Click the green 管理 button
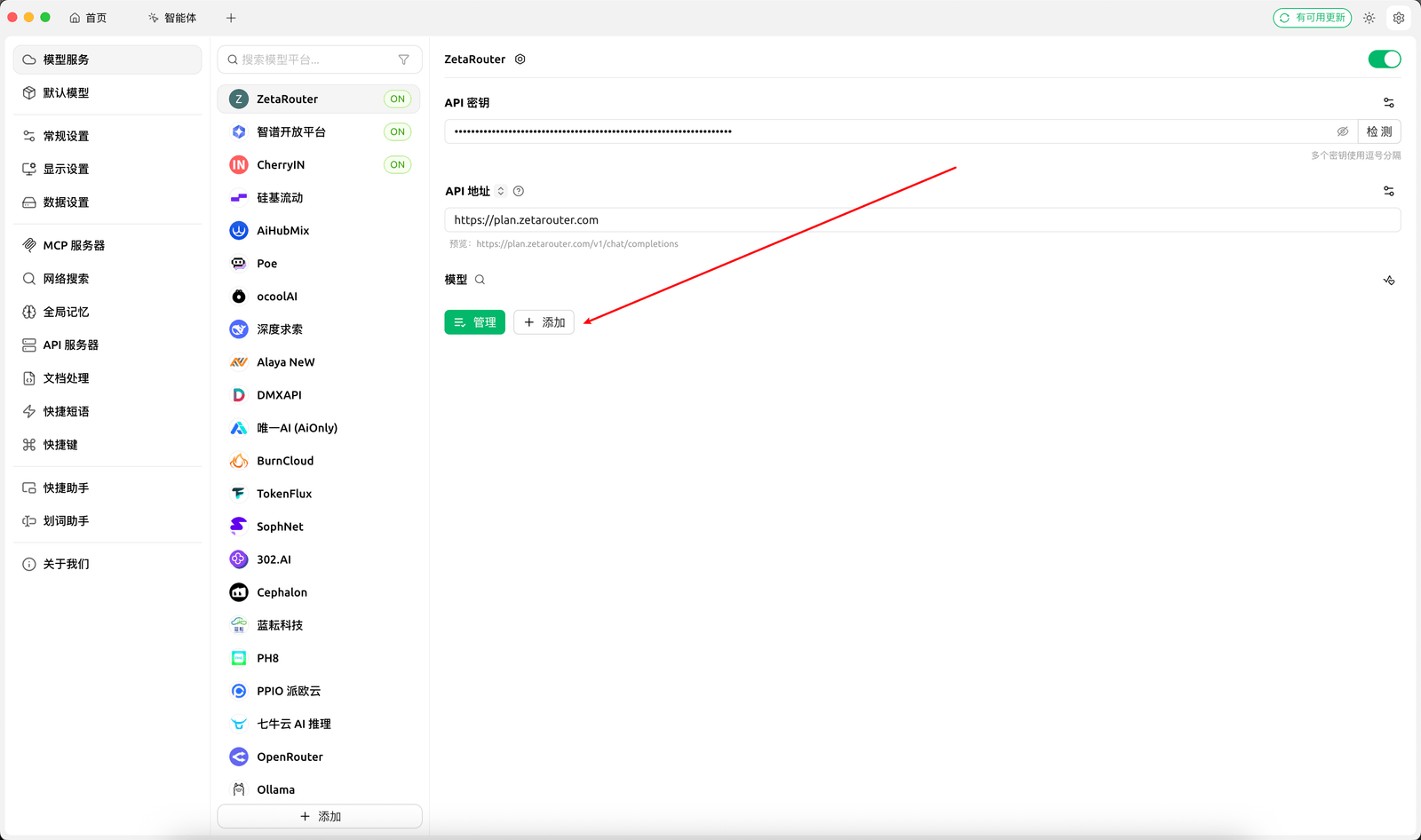The width and height of the screenshot is (1421, 840). pyautogui.click(x=475, y=322)
